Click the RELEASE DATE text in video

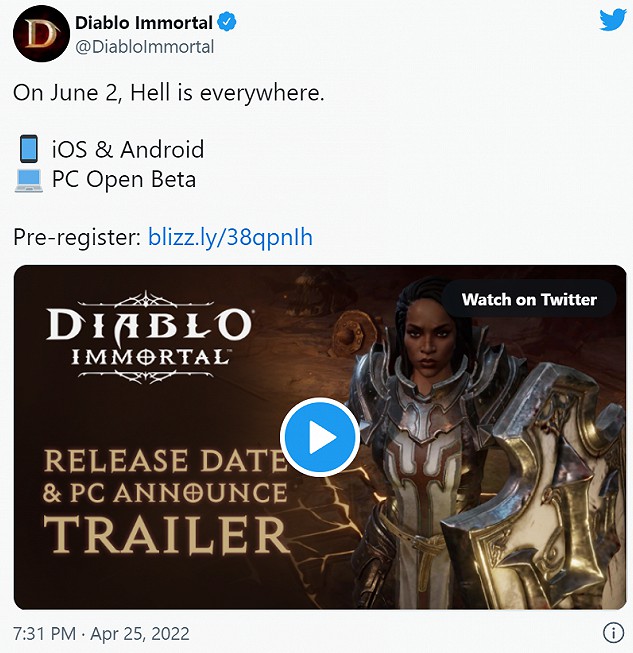166,460
